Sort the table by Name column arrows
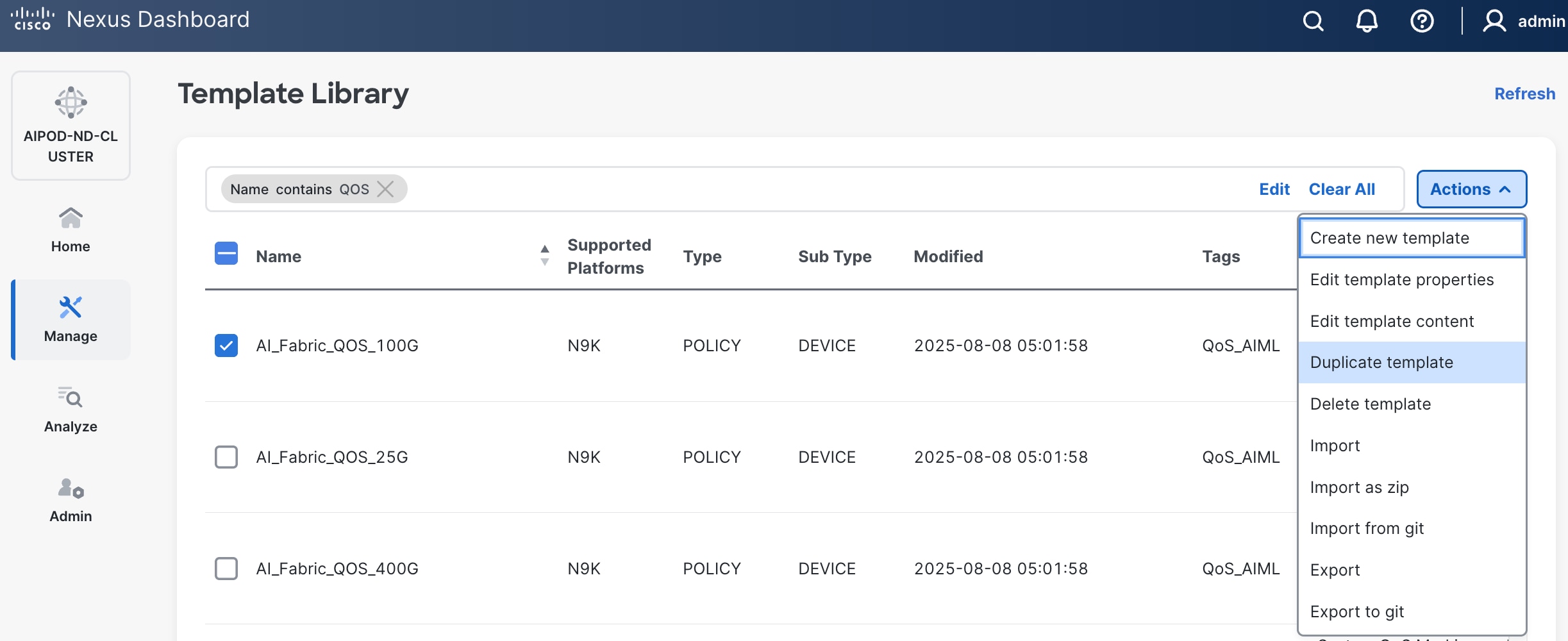 pos(544,256)
